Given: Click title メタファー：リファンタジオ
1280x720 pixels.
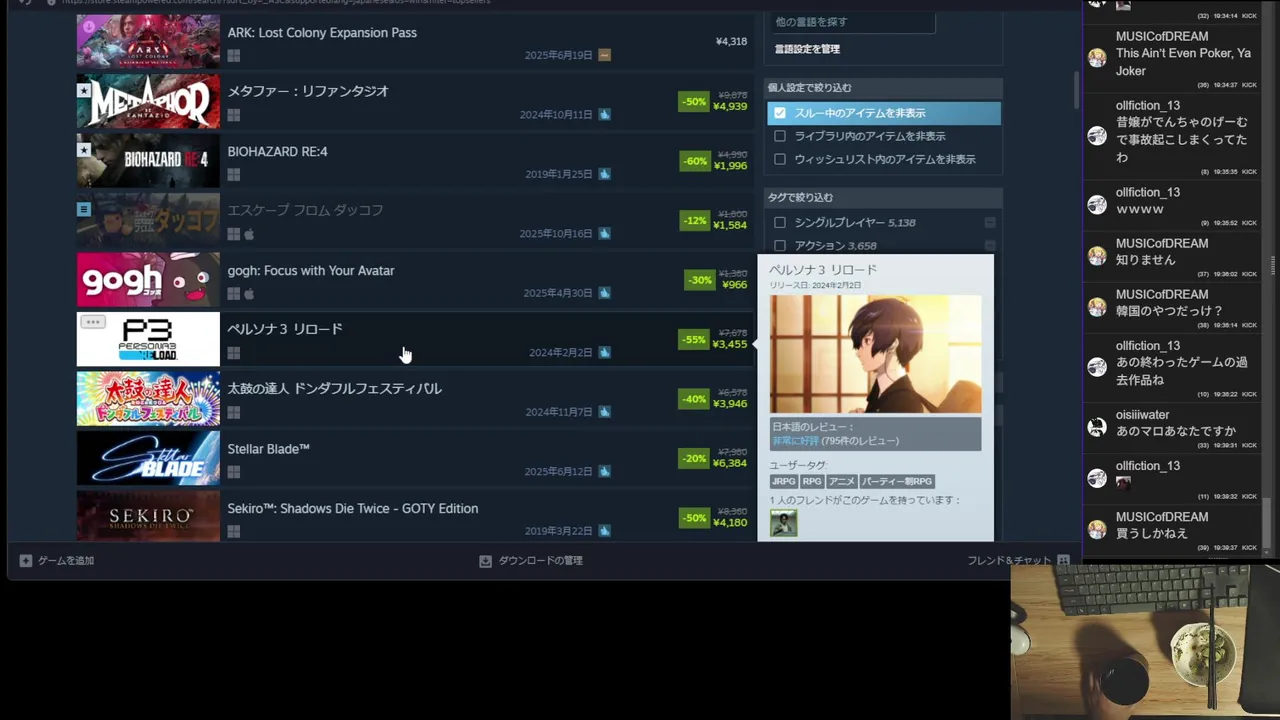Looking at the screenshot, I should (308, 91).
